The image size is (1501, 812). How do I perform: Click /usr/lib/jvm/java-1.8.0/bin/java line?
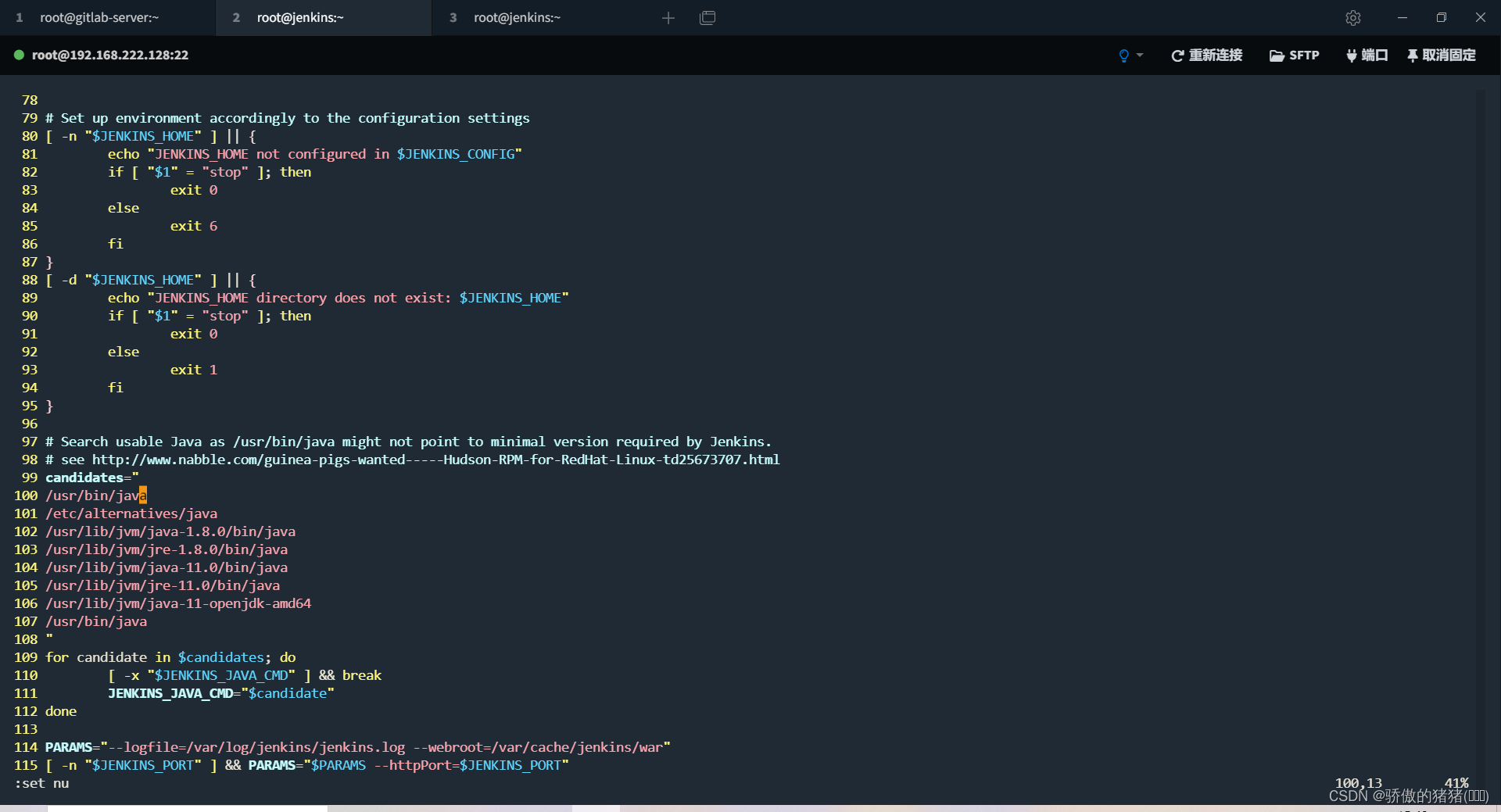point(170,531)
